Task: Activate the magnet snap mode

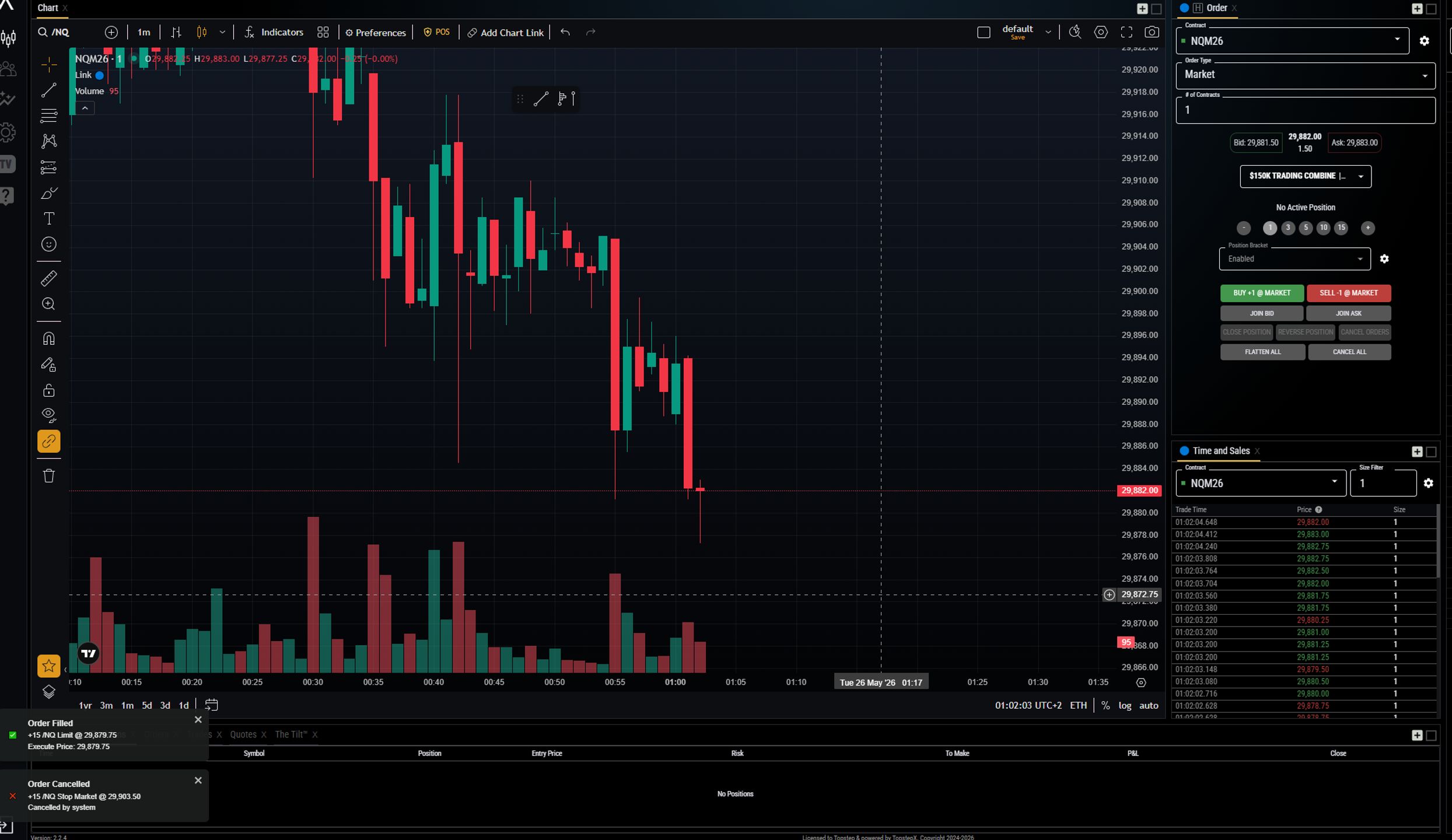Action: pos(49,339)
